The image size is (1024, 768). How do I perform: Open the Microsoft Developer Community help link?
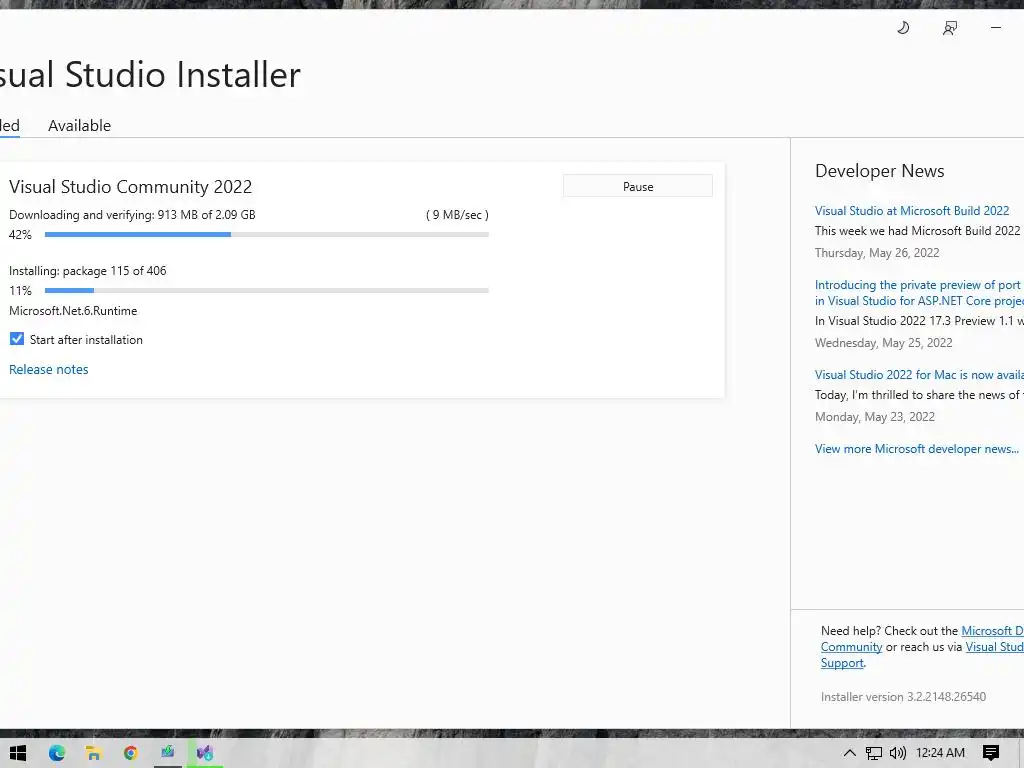pos(992,630)
